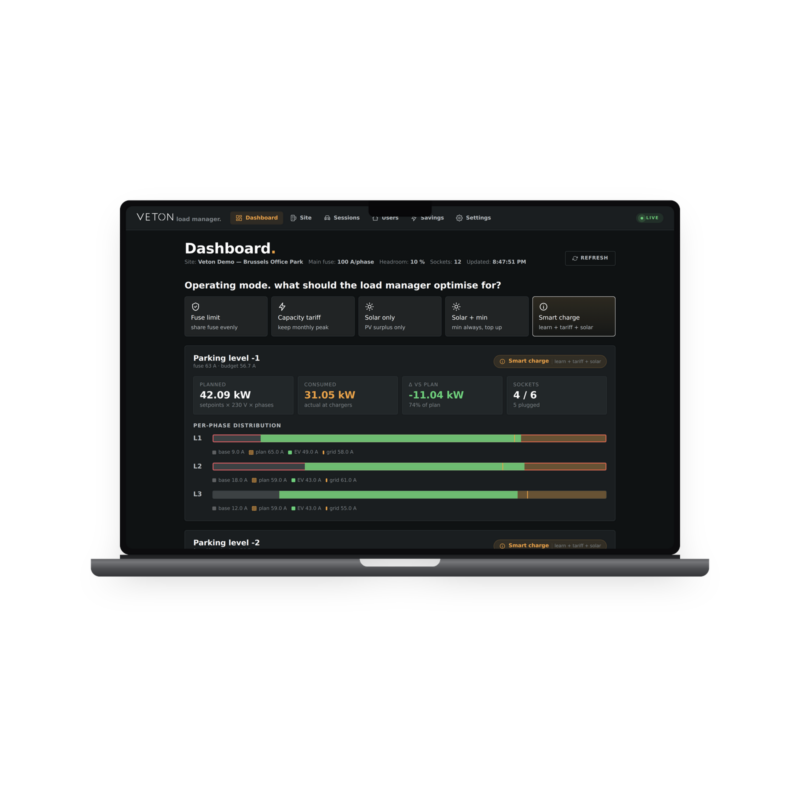Click the info icon on Smart charge card

point(543,307)
